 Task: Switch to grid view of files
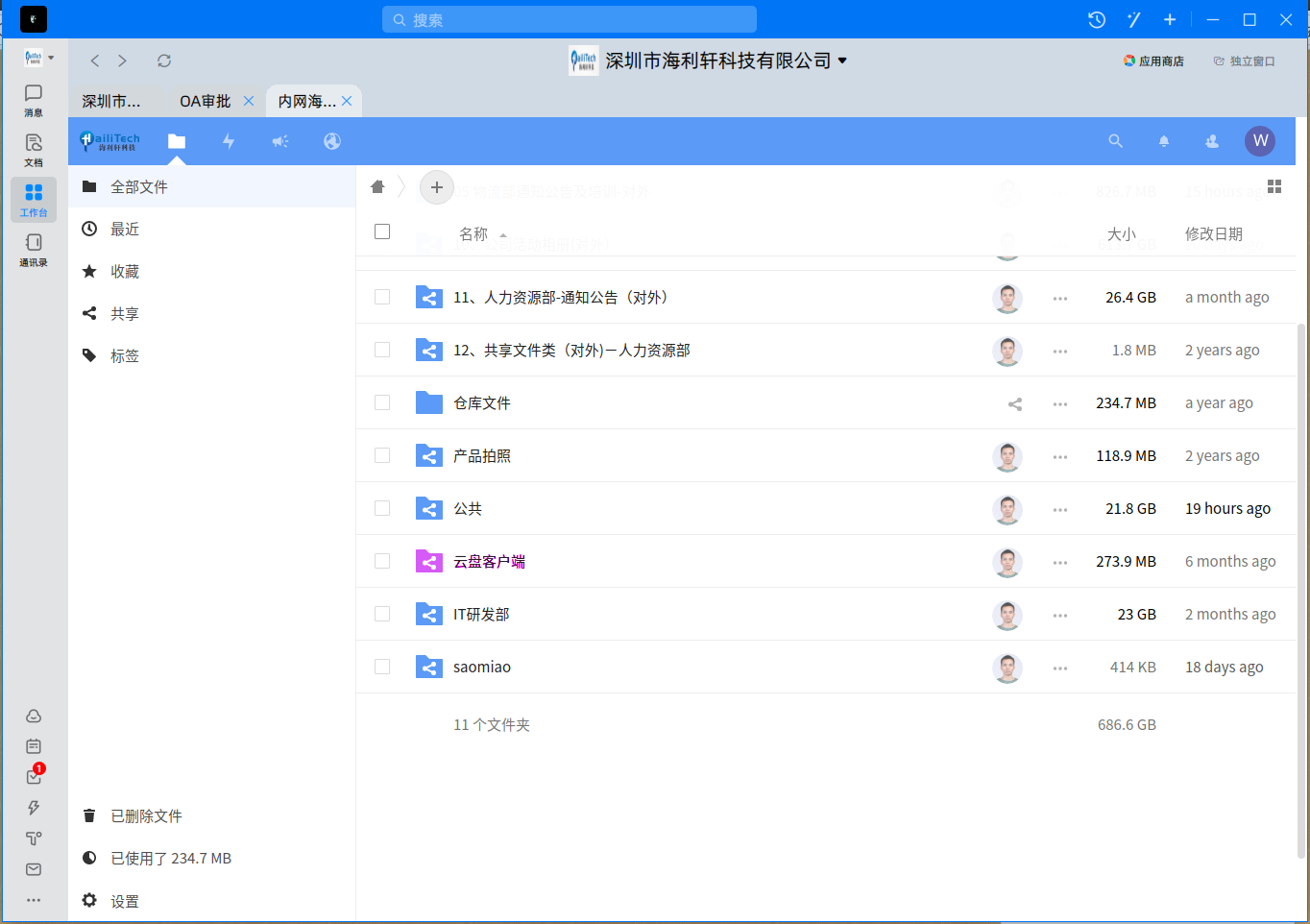click(x=1274, y=186)
